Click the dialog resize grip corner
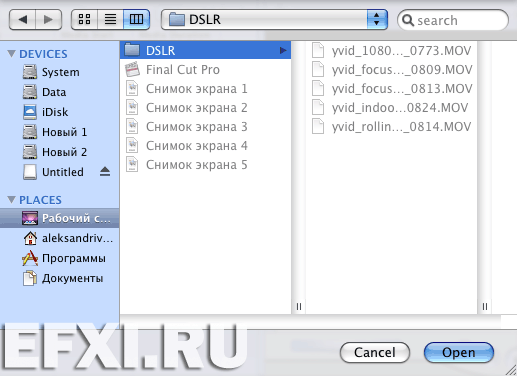 [510, 370]
